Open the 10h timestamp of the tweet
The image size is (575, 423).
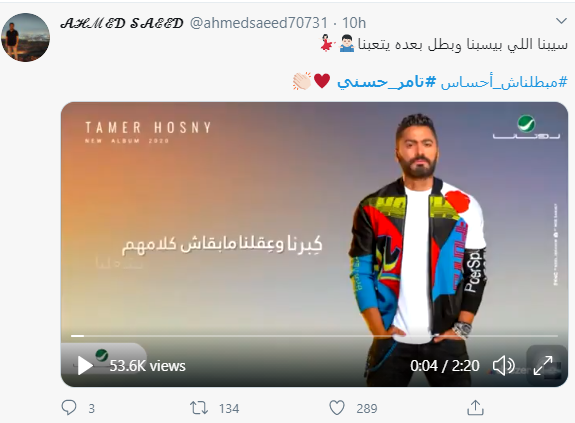(x=354, y=23)
